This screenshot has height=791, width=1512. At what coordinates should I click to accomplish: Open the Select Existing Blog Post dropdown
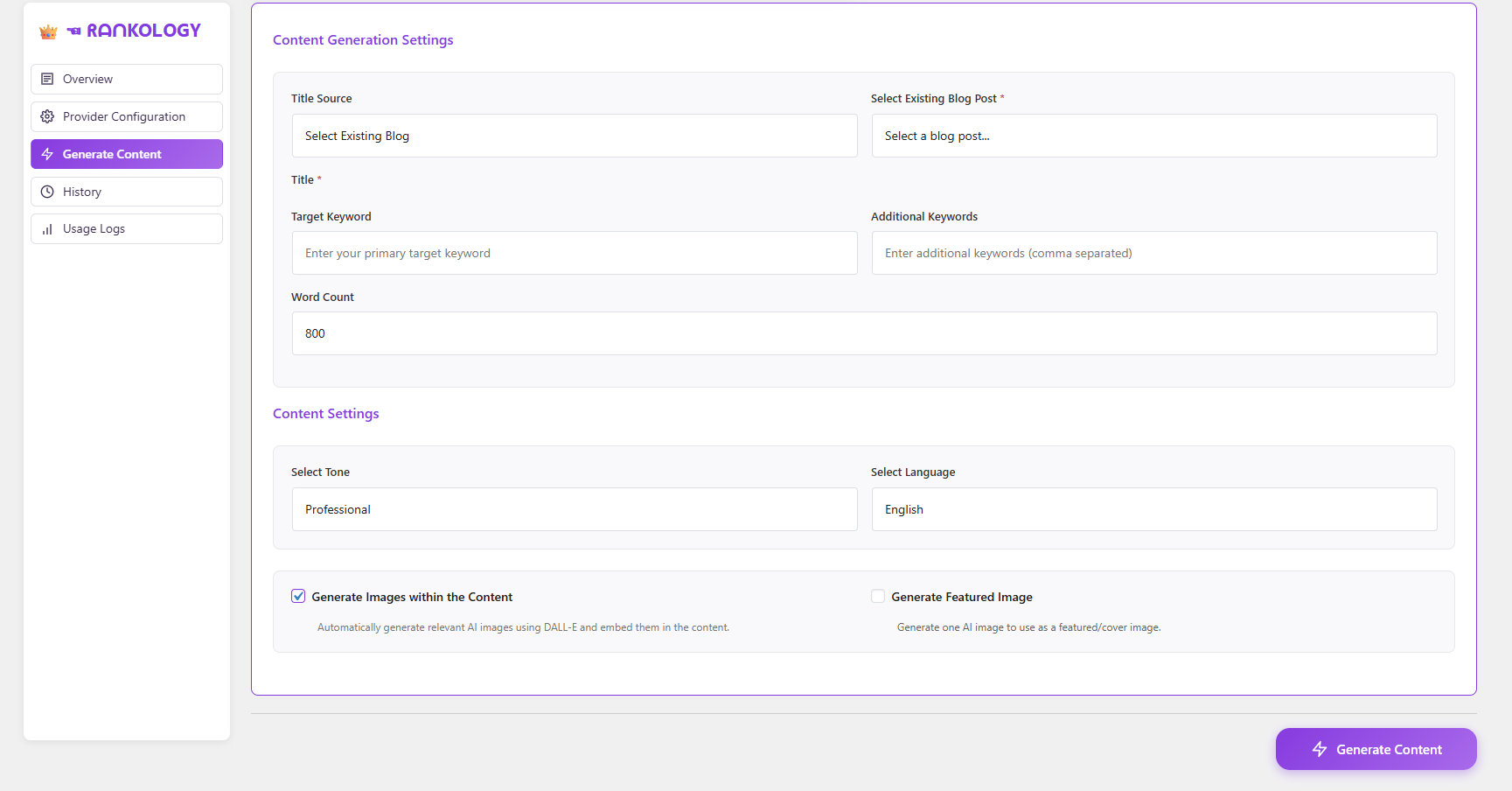1153,136
